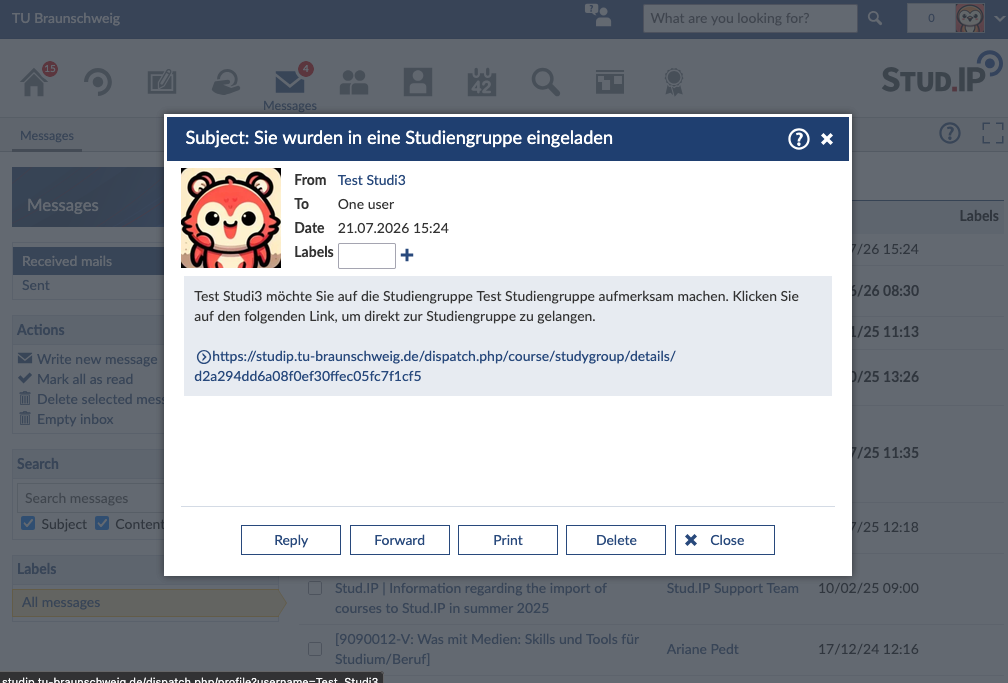Image resolution: width=1008 pixels, height=683 pixels.
Task: Expand the user menu dropdown arrow
Action: (x=999, y=19)
